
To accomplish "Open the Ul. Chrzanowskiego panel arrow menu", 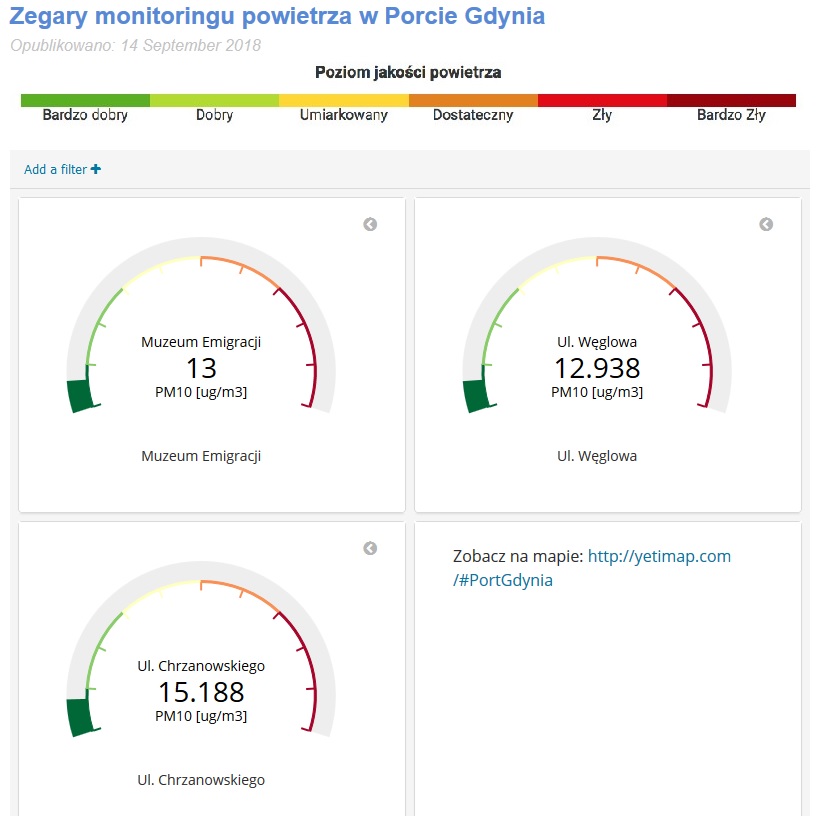I will tap(370, 549).
